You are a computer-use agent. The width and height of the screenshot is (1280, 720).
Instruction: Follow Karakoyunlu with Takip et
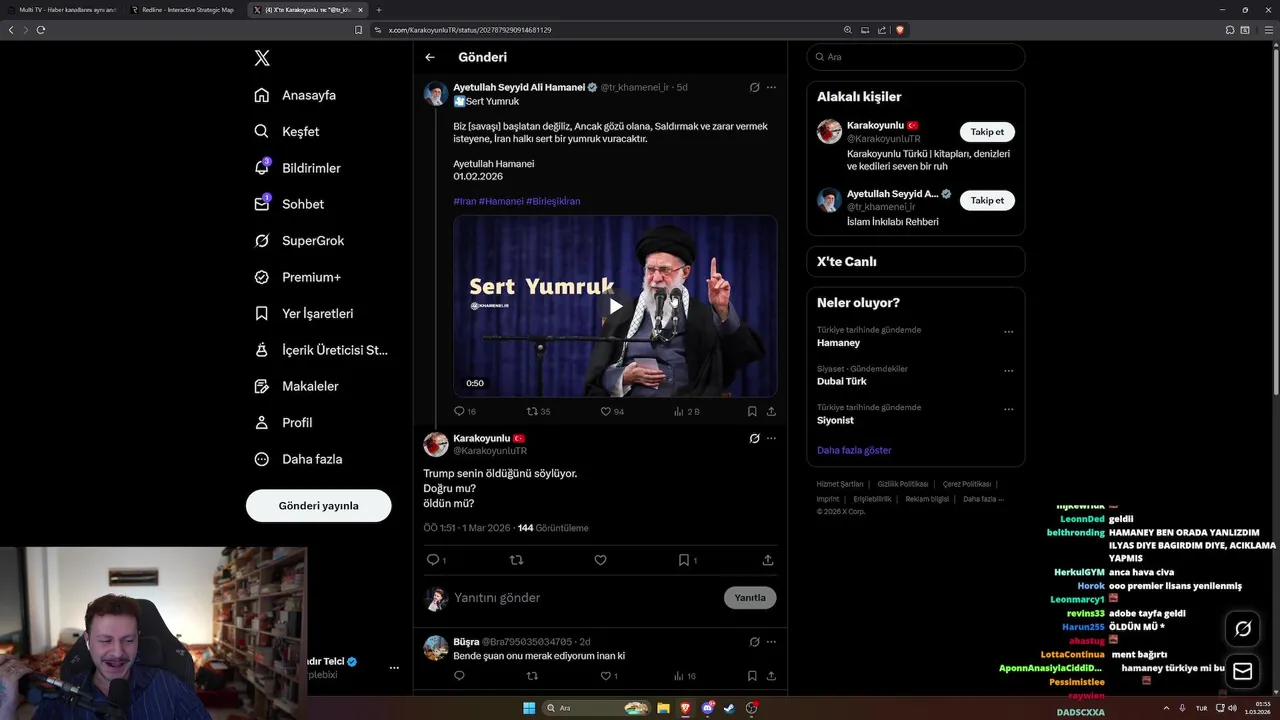click(987, 132)
